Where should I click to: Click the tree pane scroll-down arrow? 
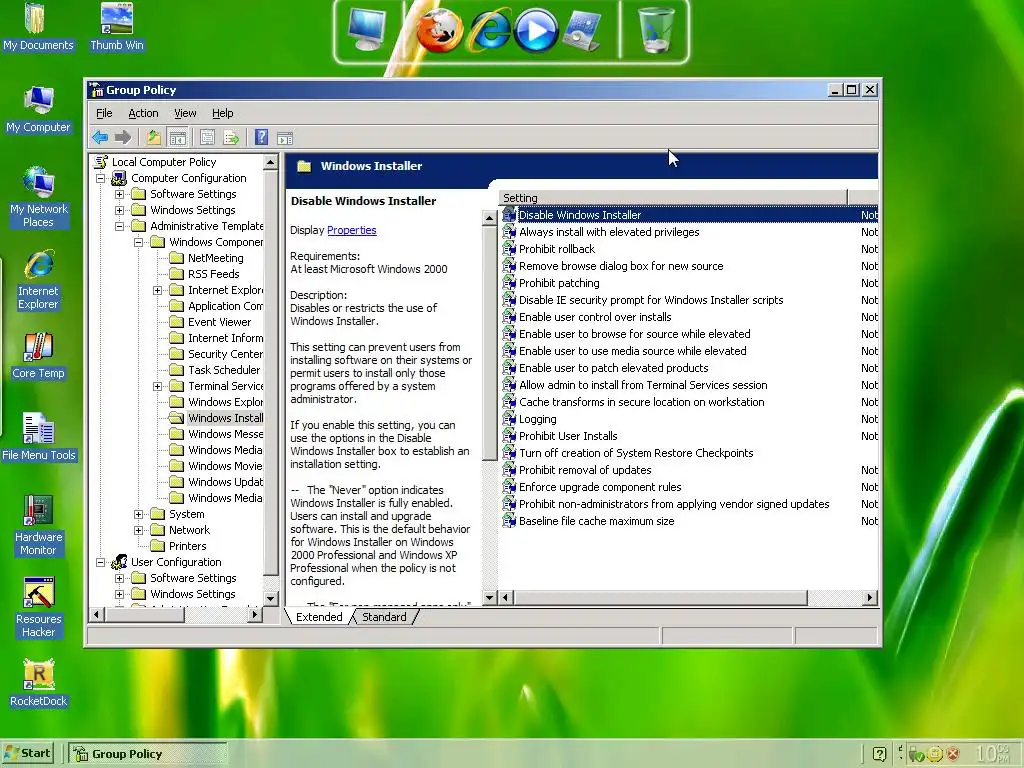click(271, 598)
